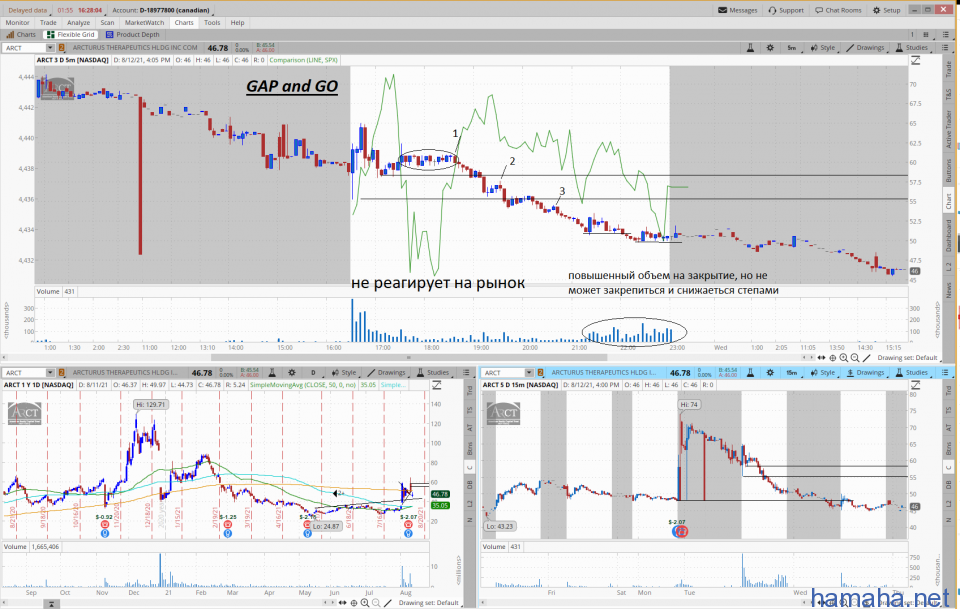Viewport: 960px width, 609px height.
Task: Open the Style menu in the 15m chart
Action: click(x=823, y=373)
